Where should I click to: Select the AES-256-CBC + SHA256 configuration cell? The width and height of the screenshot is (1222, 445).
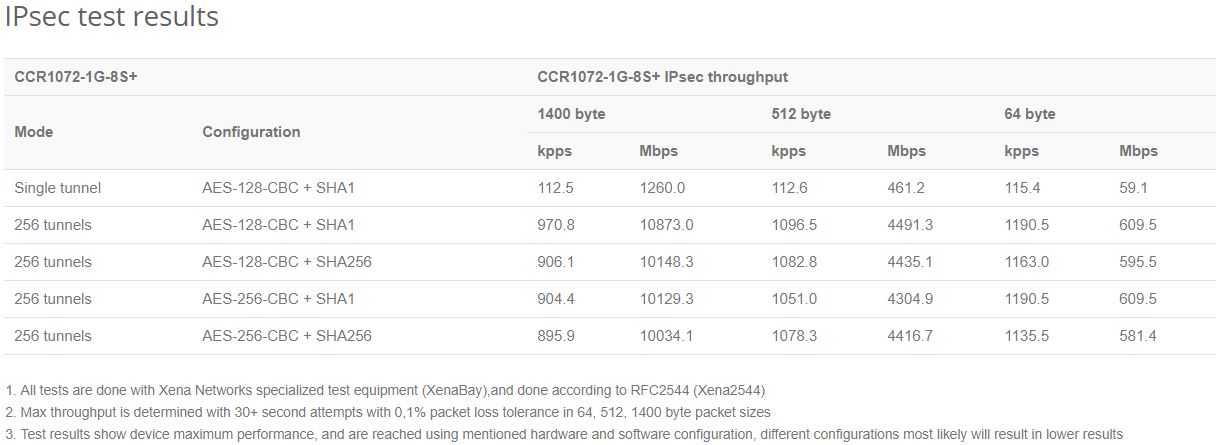tap(287, 336)
